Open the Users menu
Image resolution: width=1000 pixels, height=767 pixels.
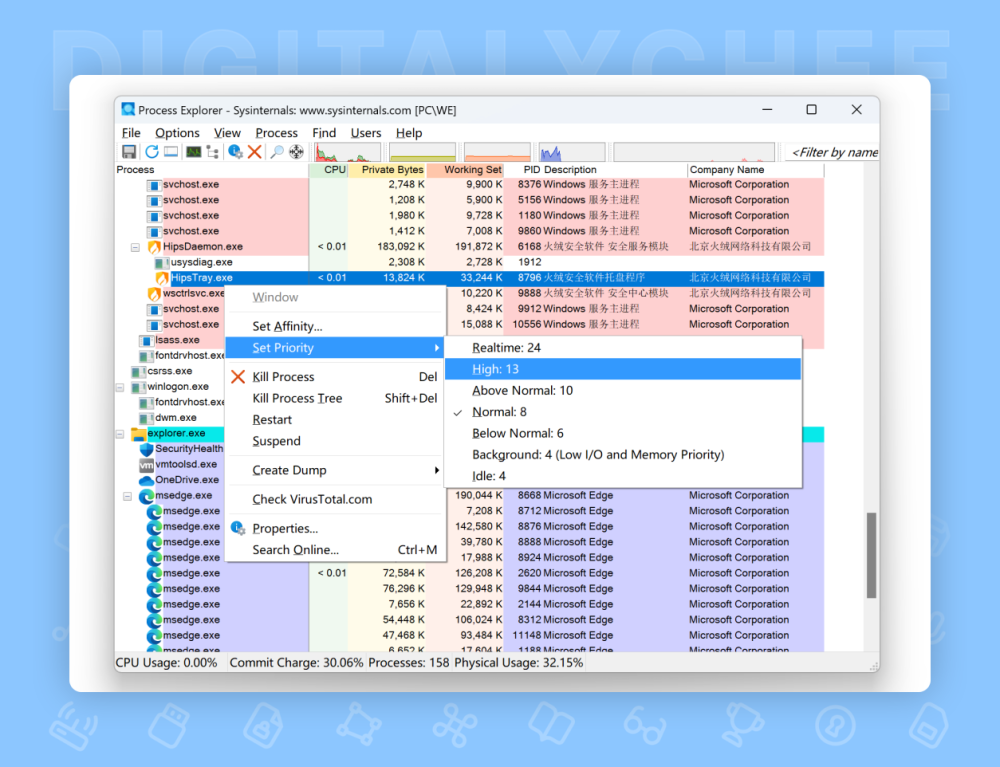coord(365,133)
